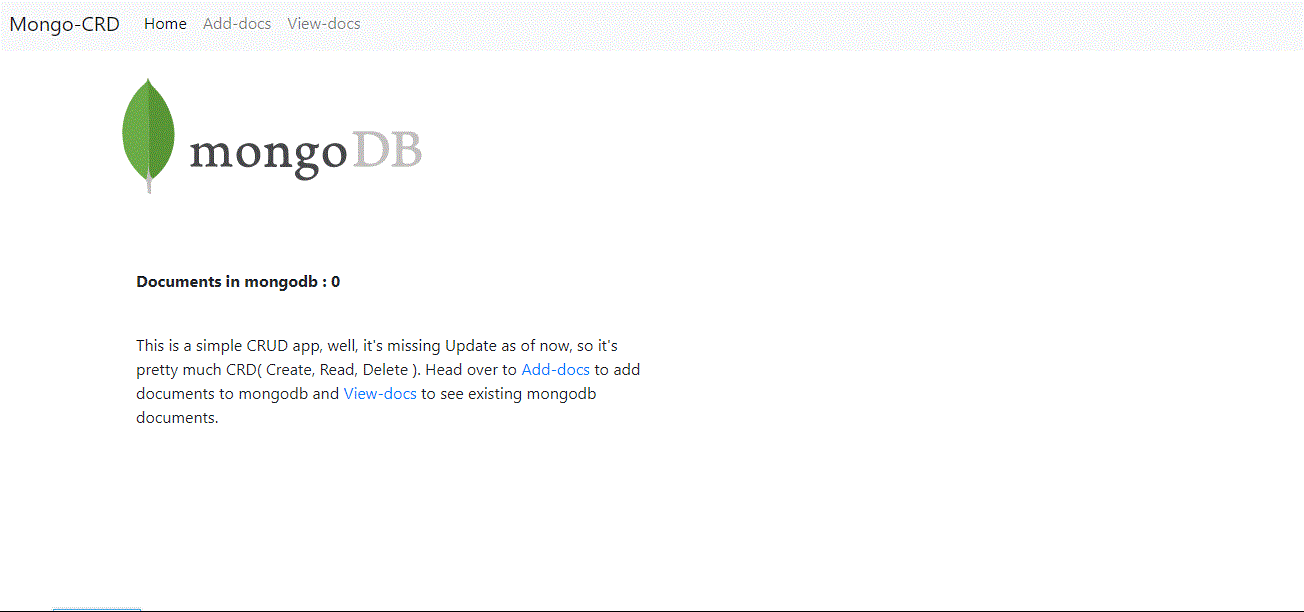This screenshot has width=1304, height=612.
Task: Select the CRUD description paragraph text
Action: pos(388,381)
